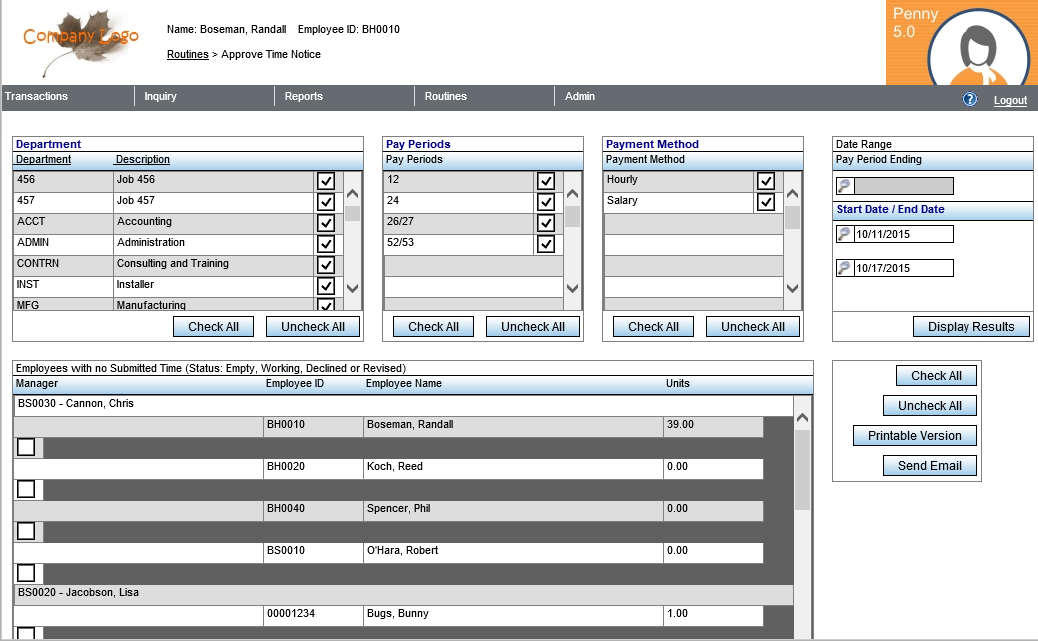Uncheck the ACCT Accounting department checkbox
This screenshot has height=641, width=1038.
[x=326, y=223]
